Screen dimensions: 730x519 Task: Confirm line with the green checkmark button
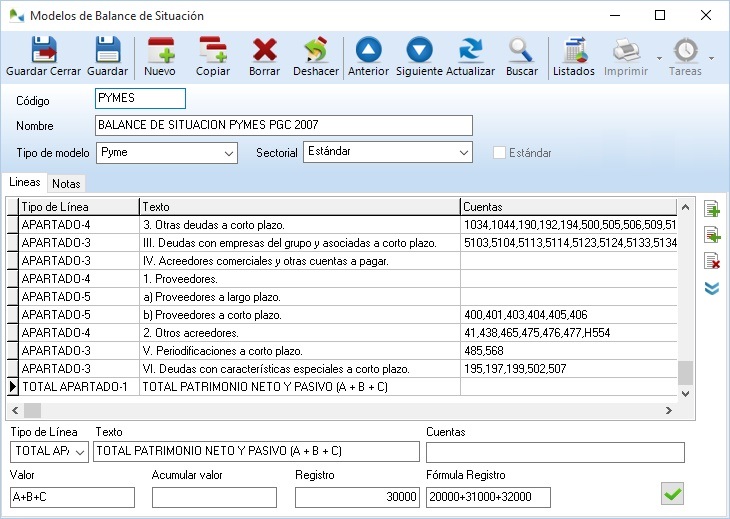pos(673,493)
